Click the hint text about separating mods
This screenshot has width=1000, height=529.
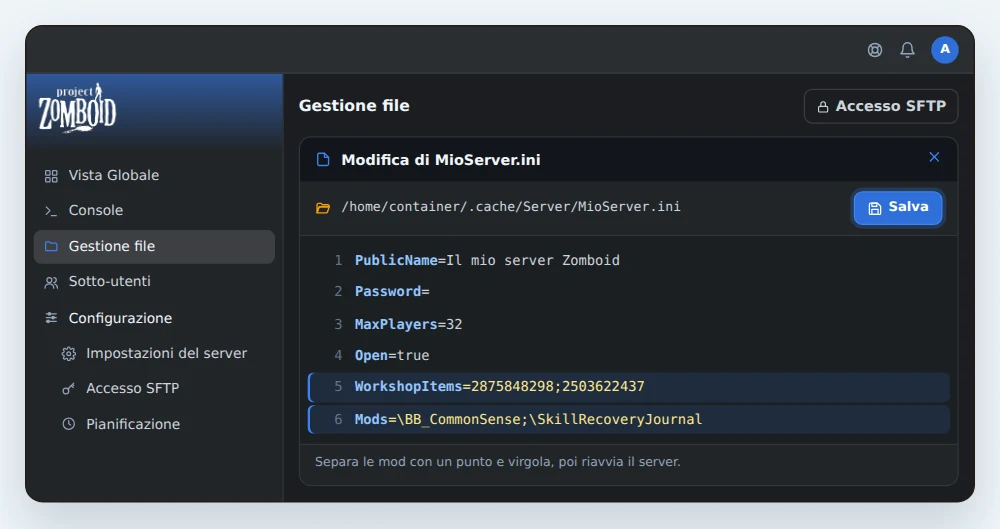[497, 461]
